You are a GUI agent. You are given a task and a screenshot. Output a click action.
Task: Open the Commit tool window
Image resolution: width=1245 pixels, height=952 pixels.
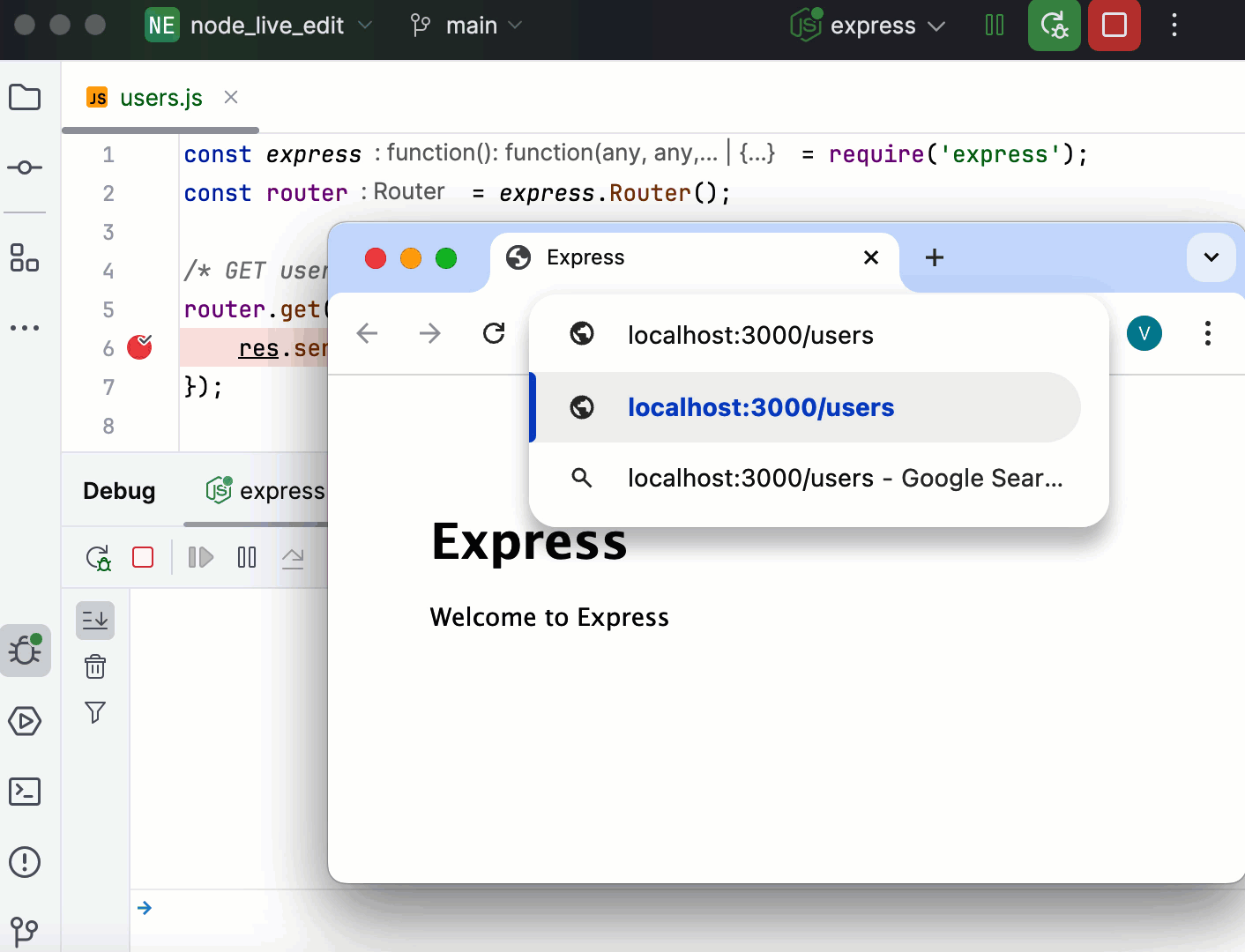pyautogui.click(x=25, y=167)
